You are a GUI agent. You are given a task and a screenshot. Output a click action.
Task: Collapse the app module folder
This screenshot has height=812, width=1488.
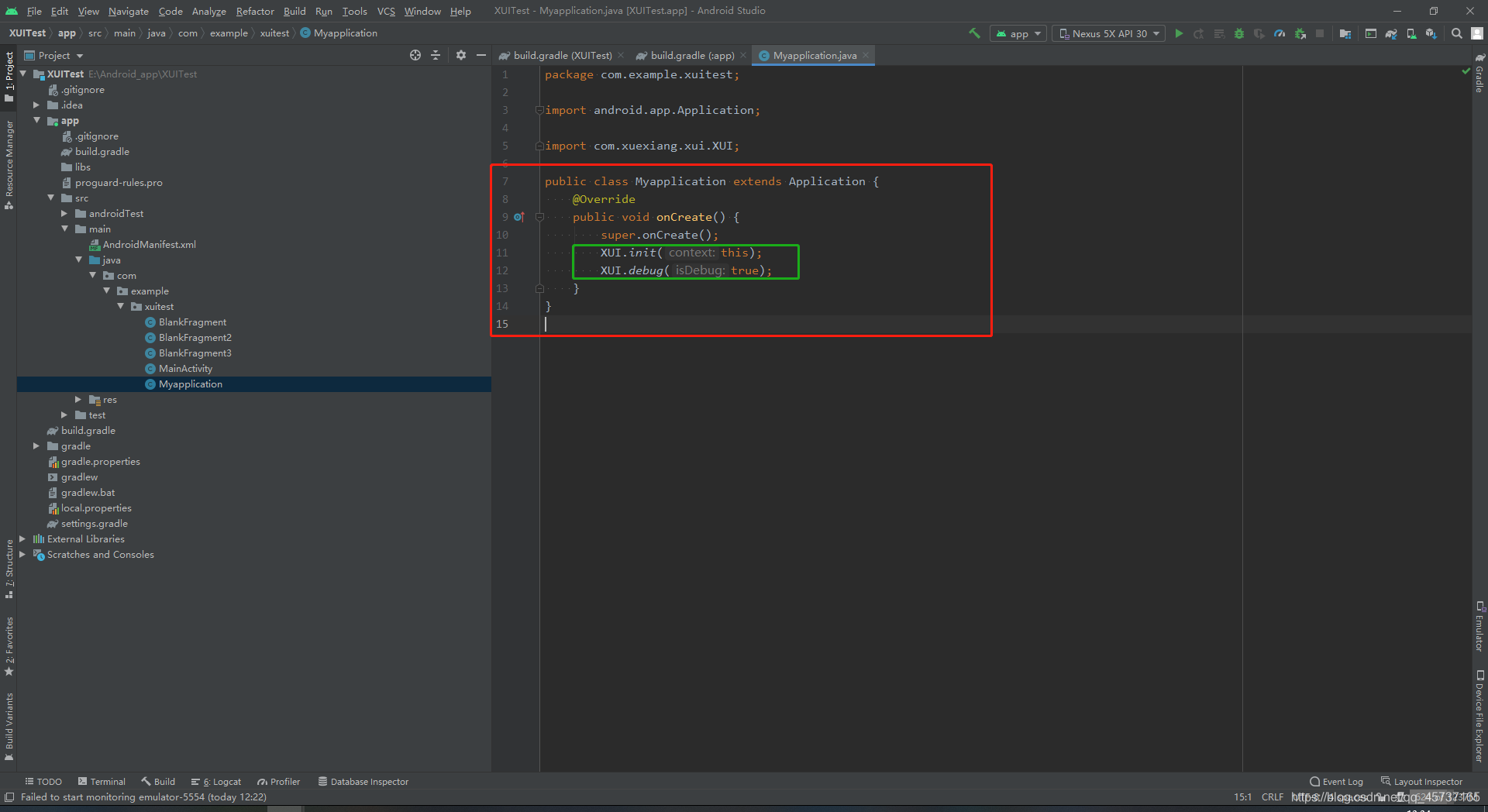(36, 120)
